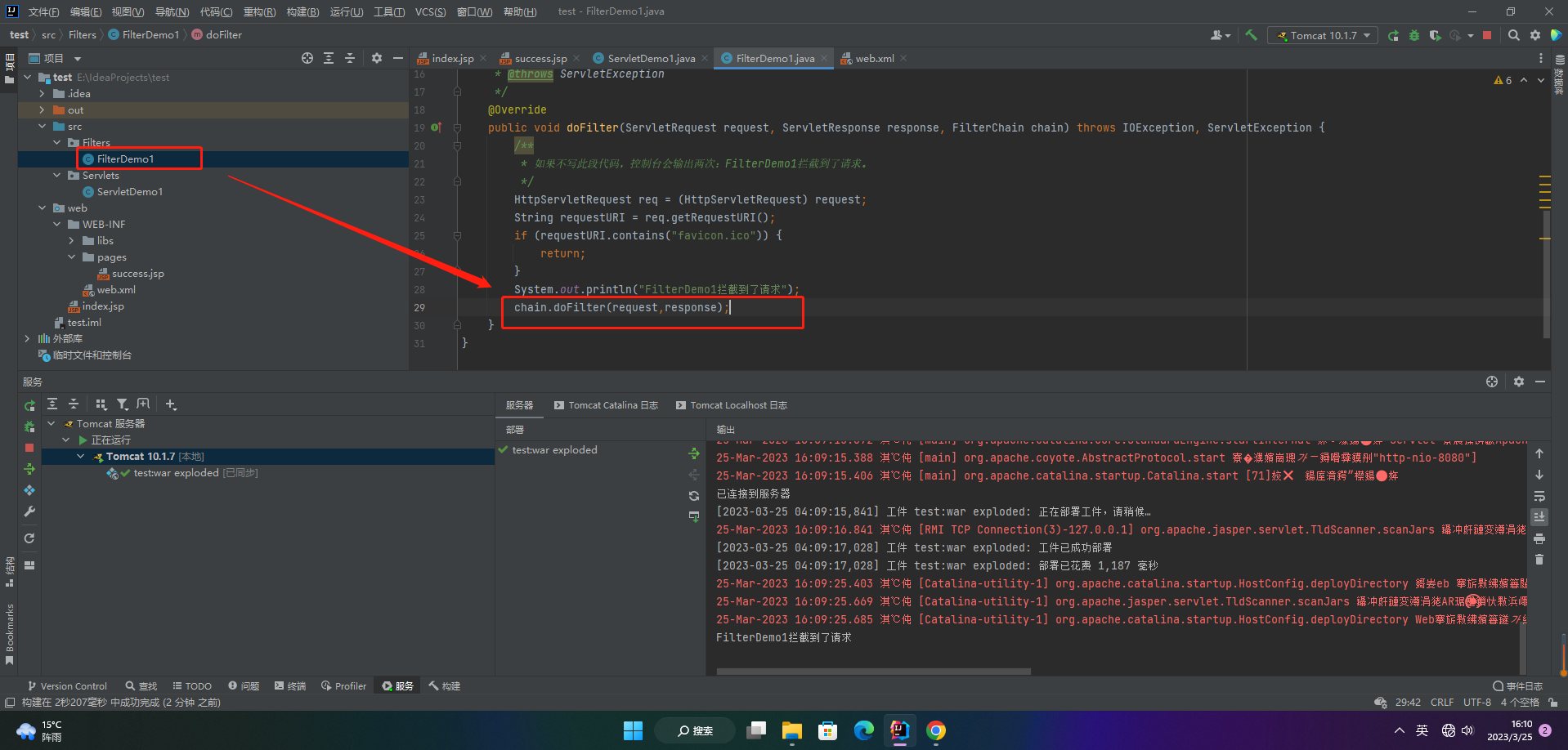Screen dimensions: 1568x750
Task: Open the 文件(F) menu
Action: [x=43, y=11]
